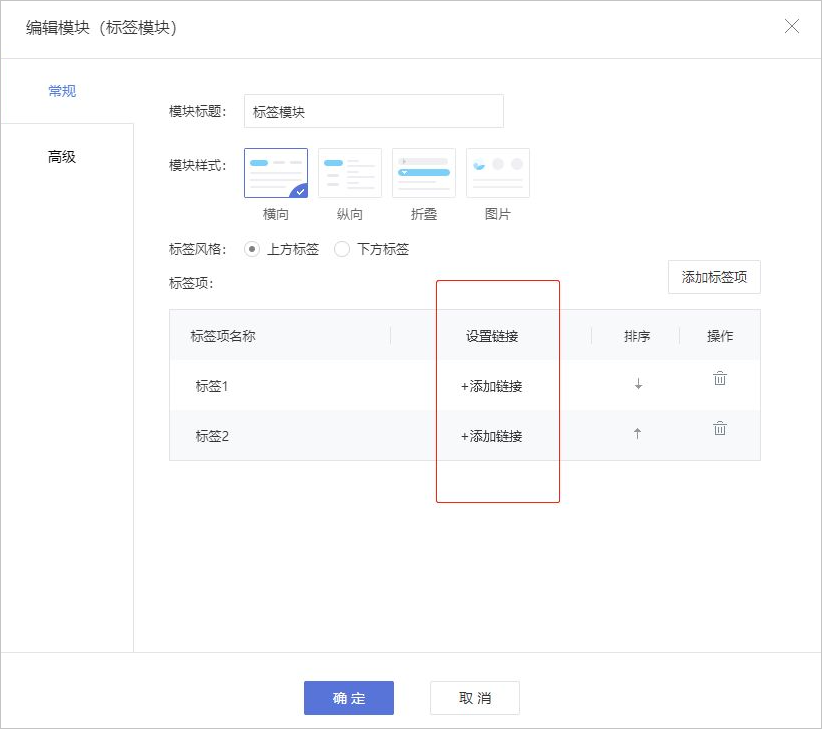
Task: Select the 上方标签 radio button
Action: click(252, 249)
